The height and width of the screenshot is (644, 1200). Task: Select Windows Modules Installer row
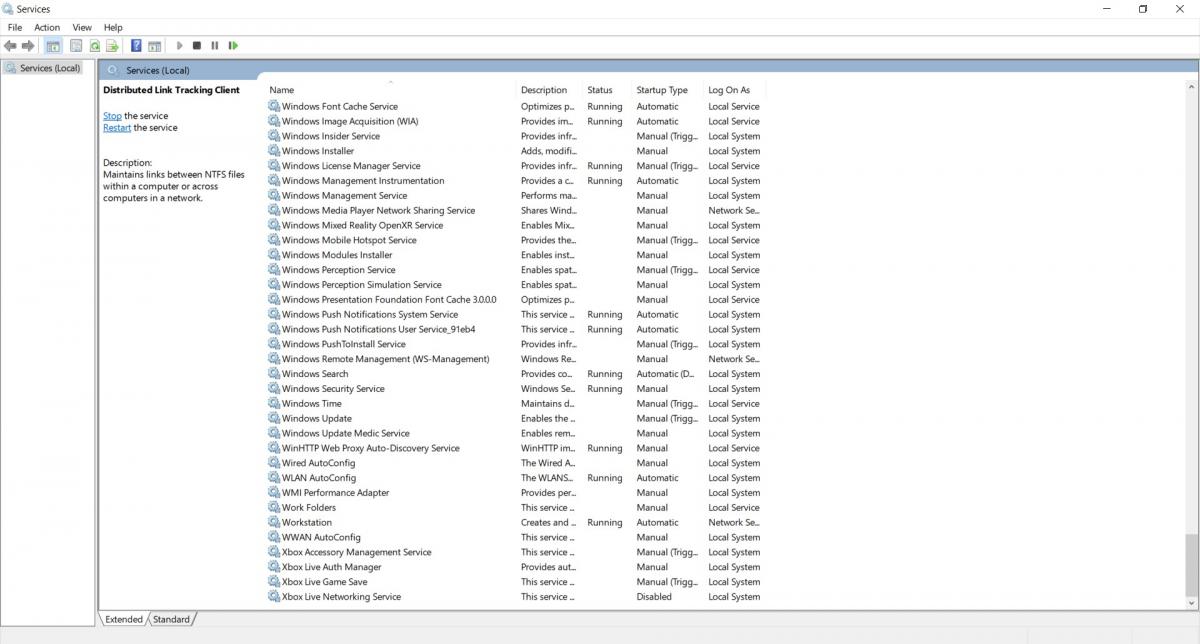click(515, 255)
